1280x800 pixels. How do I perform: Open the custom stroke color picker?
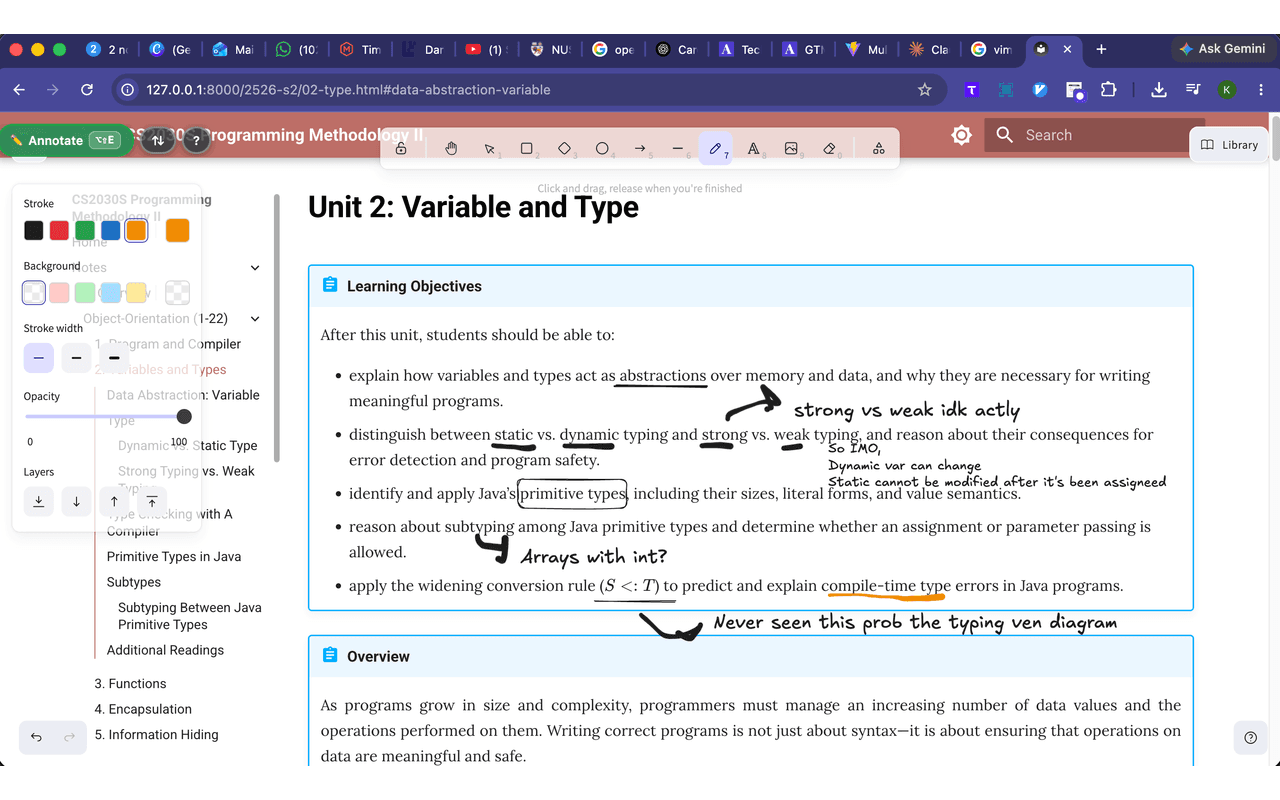coord(177,231)
